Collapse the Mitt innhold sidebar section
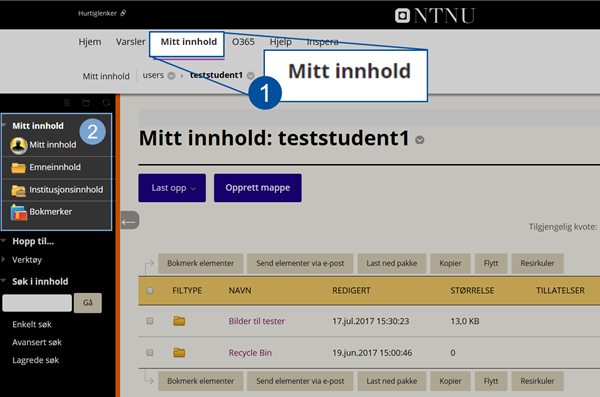 pyautogui.click(x=4, y=126)
